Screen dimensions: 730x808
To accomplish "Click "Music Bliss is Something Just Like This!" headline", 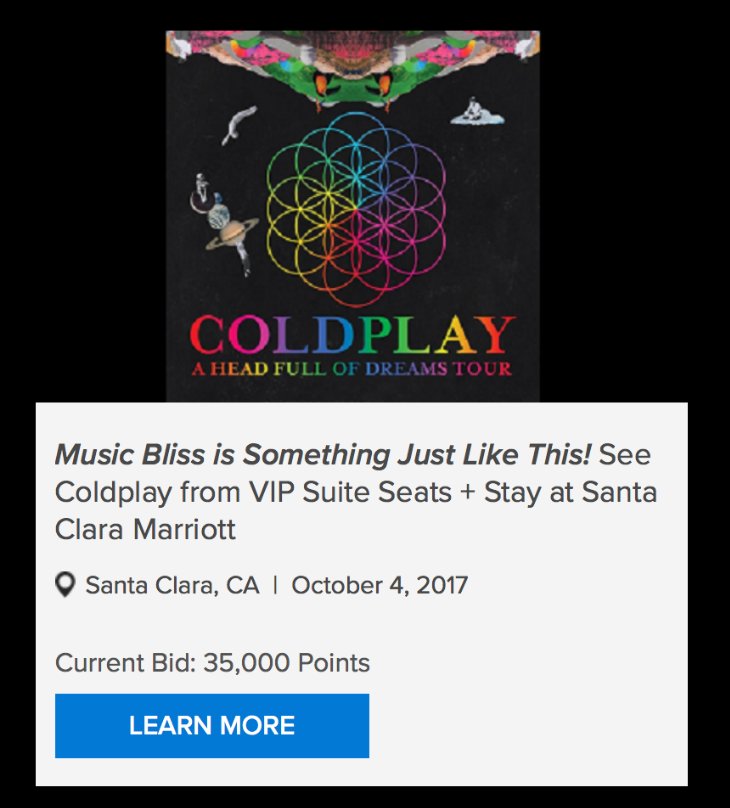I will pyautogui.click(x=322, y=456).
